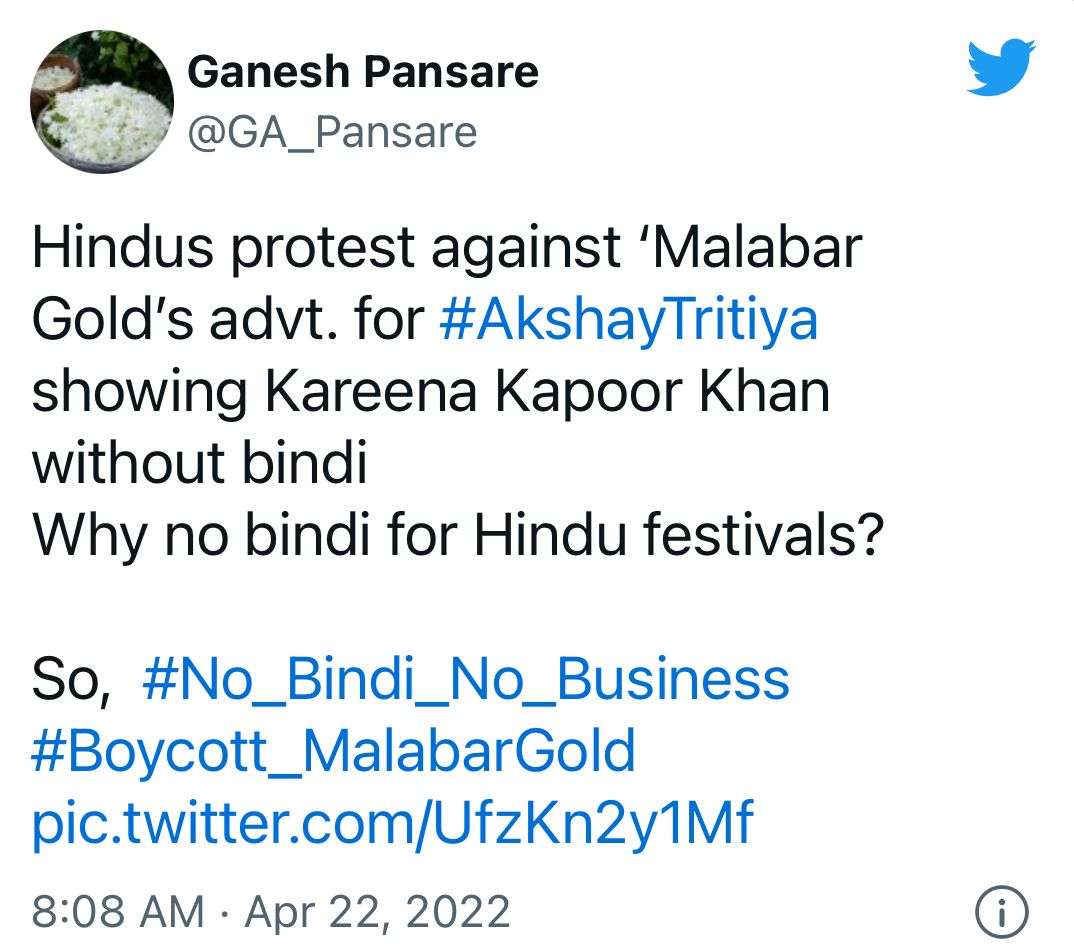
Task: Click the display name Ganesh Pansare
Action: click(362, 72)
